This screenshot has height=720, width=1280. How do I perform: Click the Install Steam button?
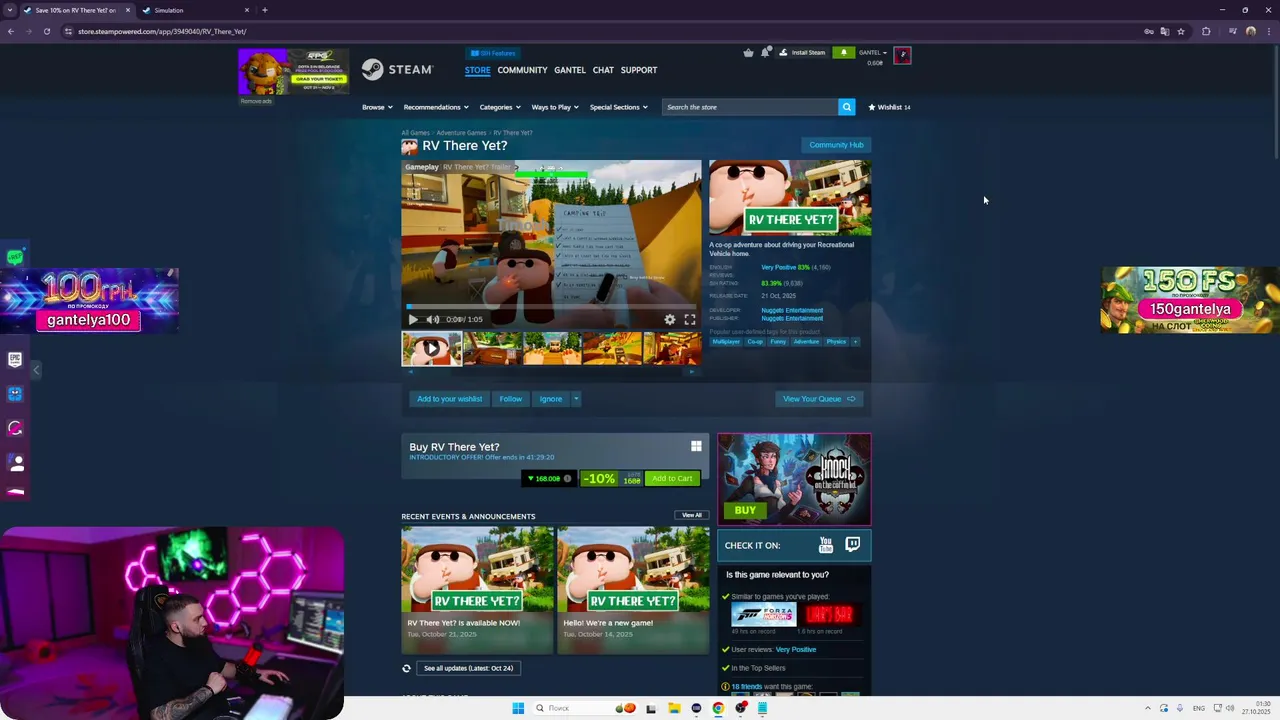click(803, 52)
